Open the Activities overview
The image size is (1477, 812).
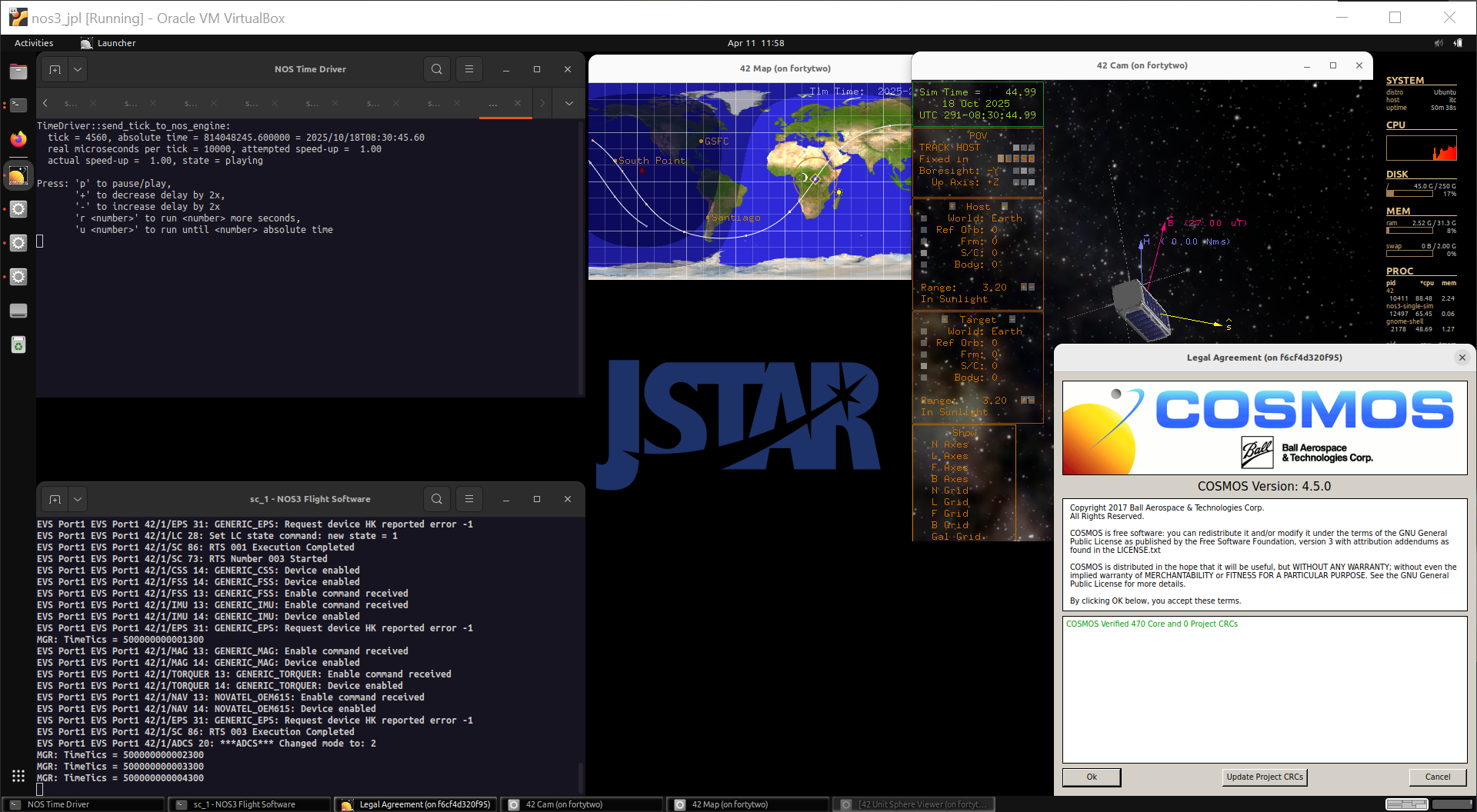34,43
